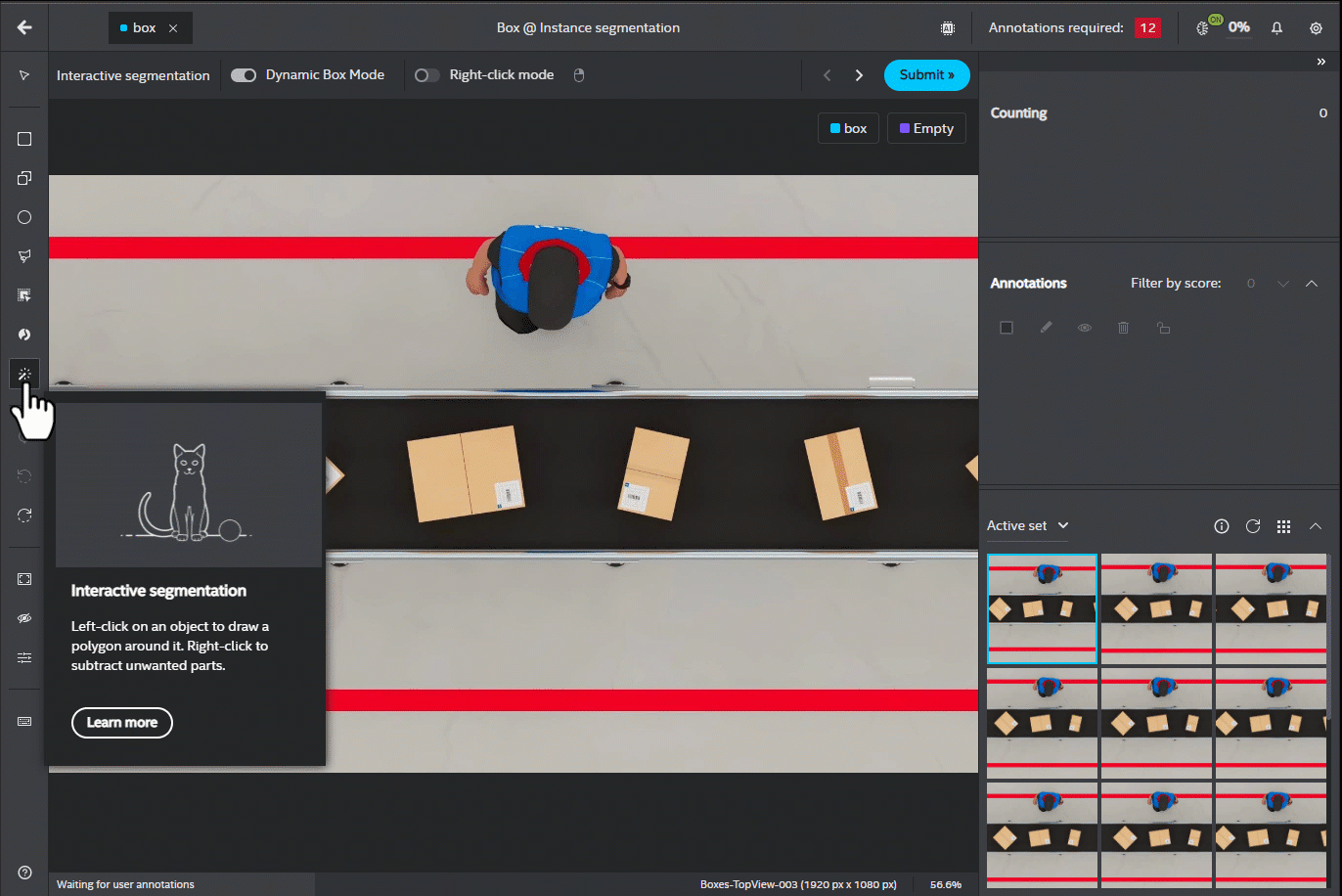1342x896 pixels.
Task: Go to the next image arrow
Action: click(x=859, y=75)
